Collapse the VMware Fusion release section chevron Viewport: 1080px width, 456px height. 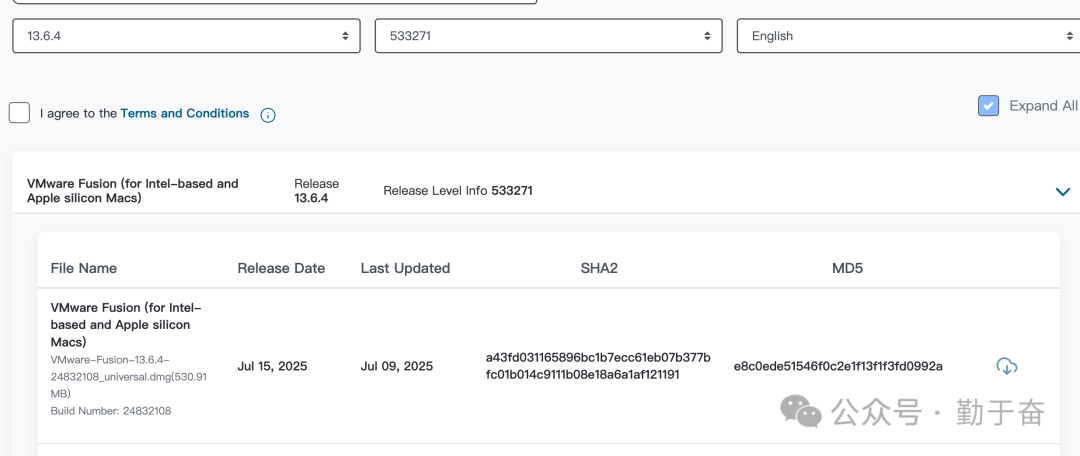(x=1063, y=191)
